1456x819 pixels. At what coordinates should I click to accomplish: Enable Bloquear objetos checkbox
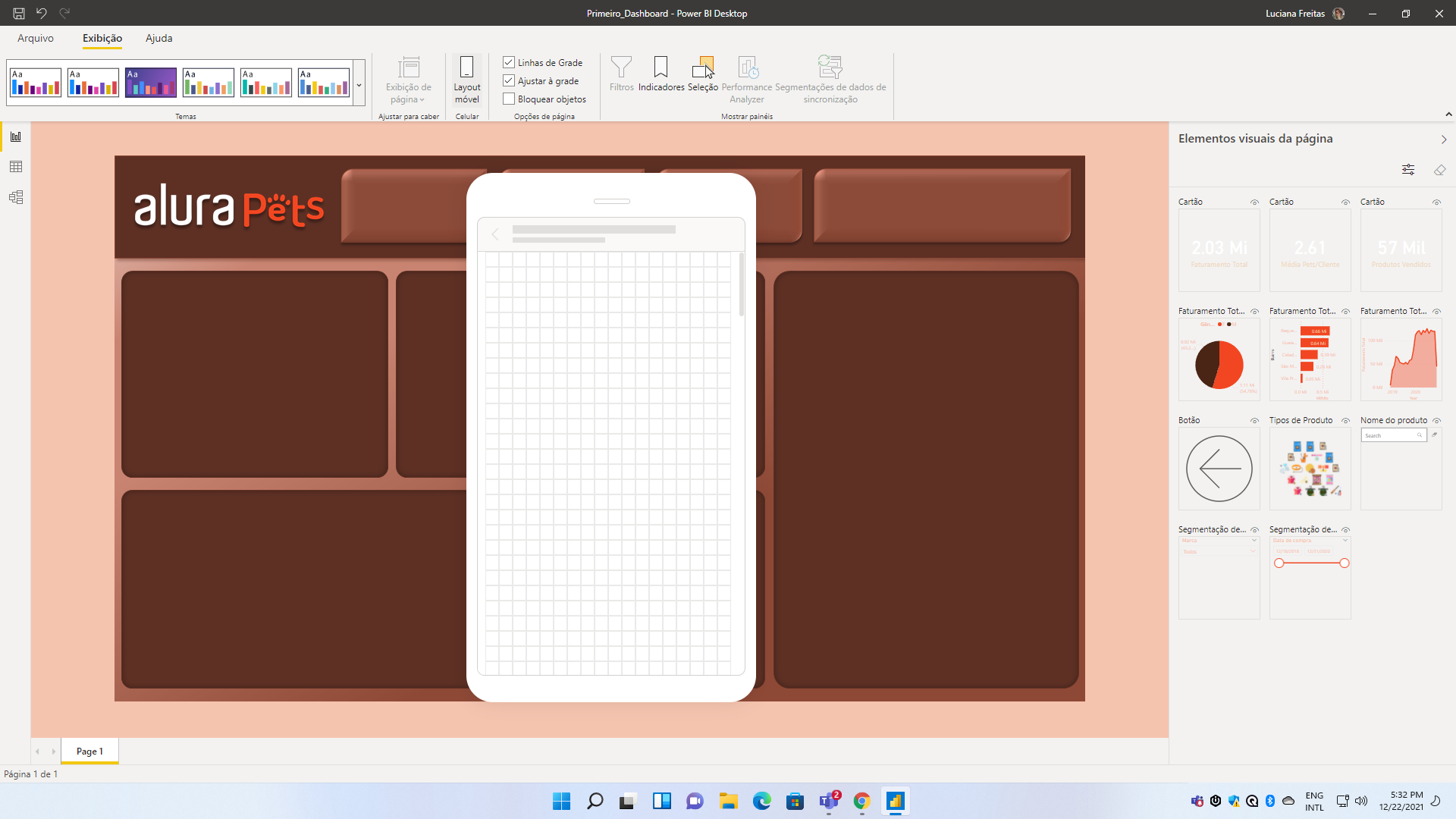click(x=509, y=99)
